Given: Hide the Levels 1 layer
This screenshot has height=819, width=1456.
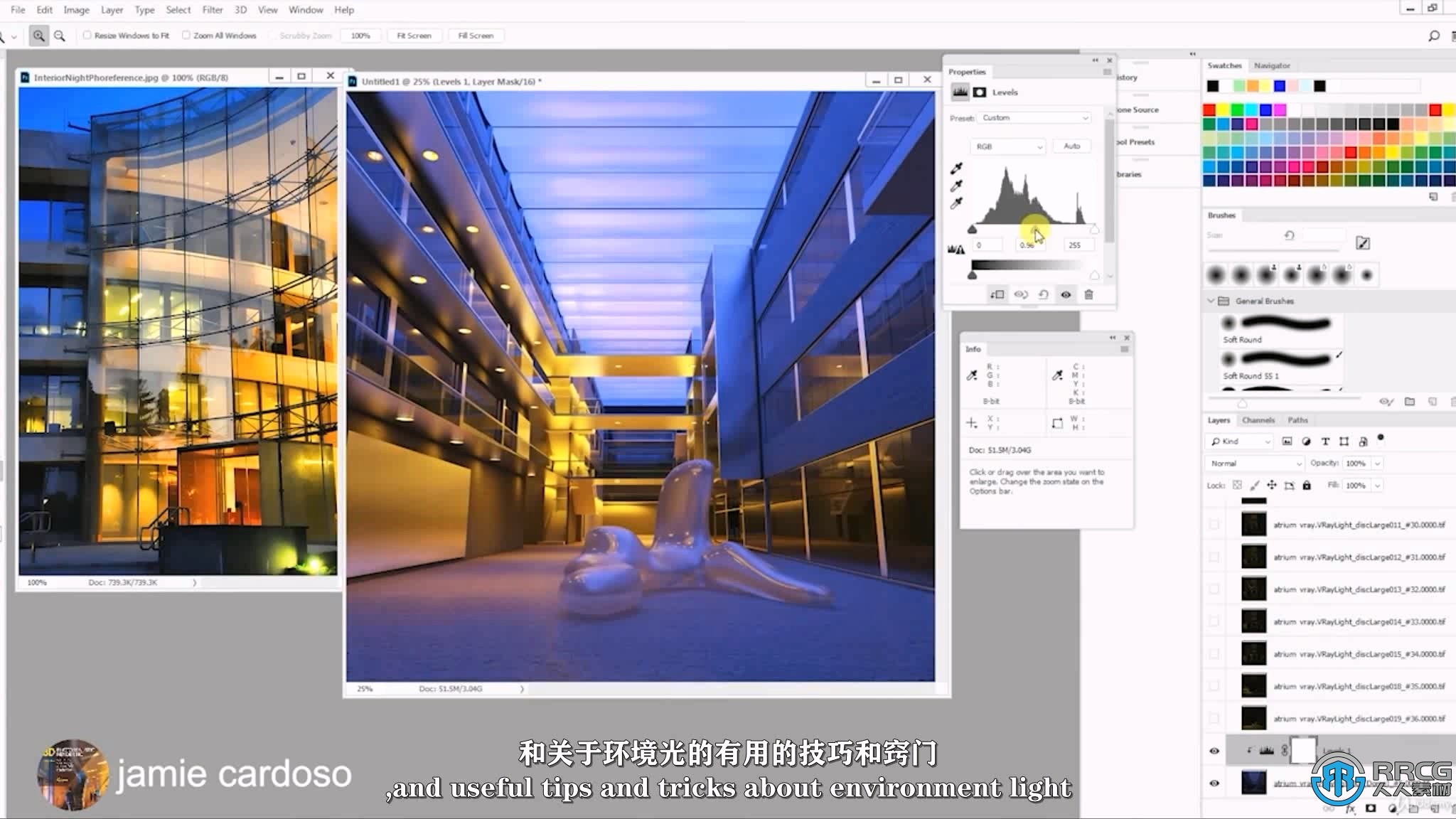Looking at the screenshot, I should (x=1214, y=751).
